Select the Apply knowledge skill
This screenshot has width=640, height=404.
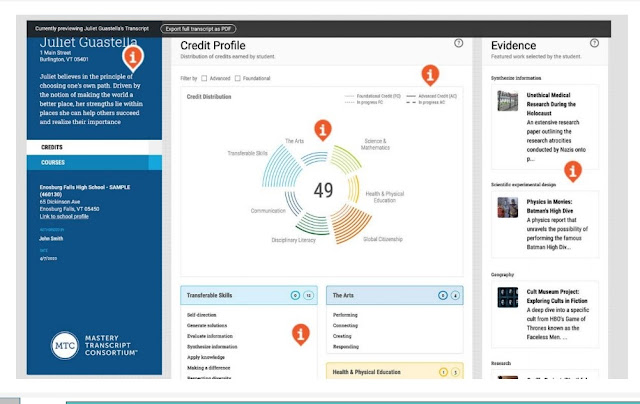tap(206, 357)
